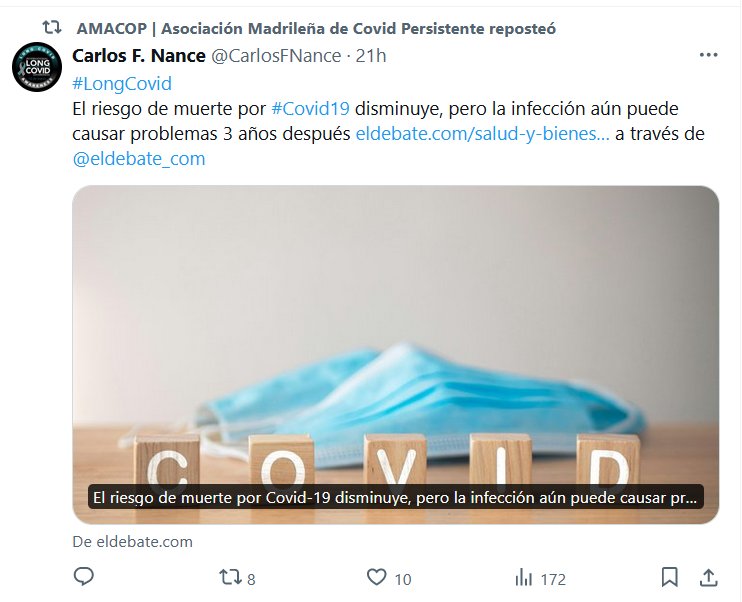
Task: Visit the @eldebate_com mention
Action: click(139, 159)
